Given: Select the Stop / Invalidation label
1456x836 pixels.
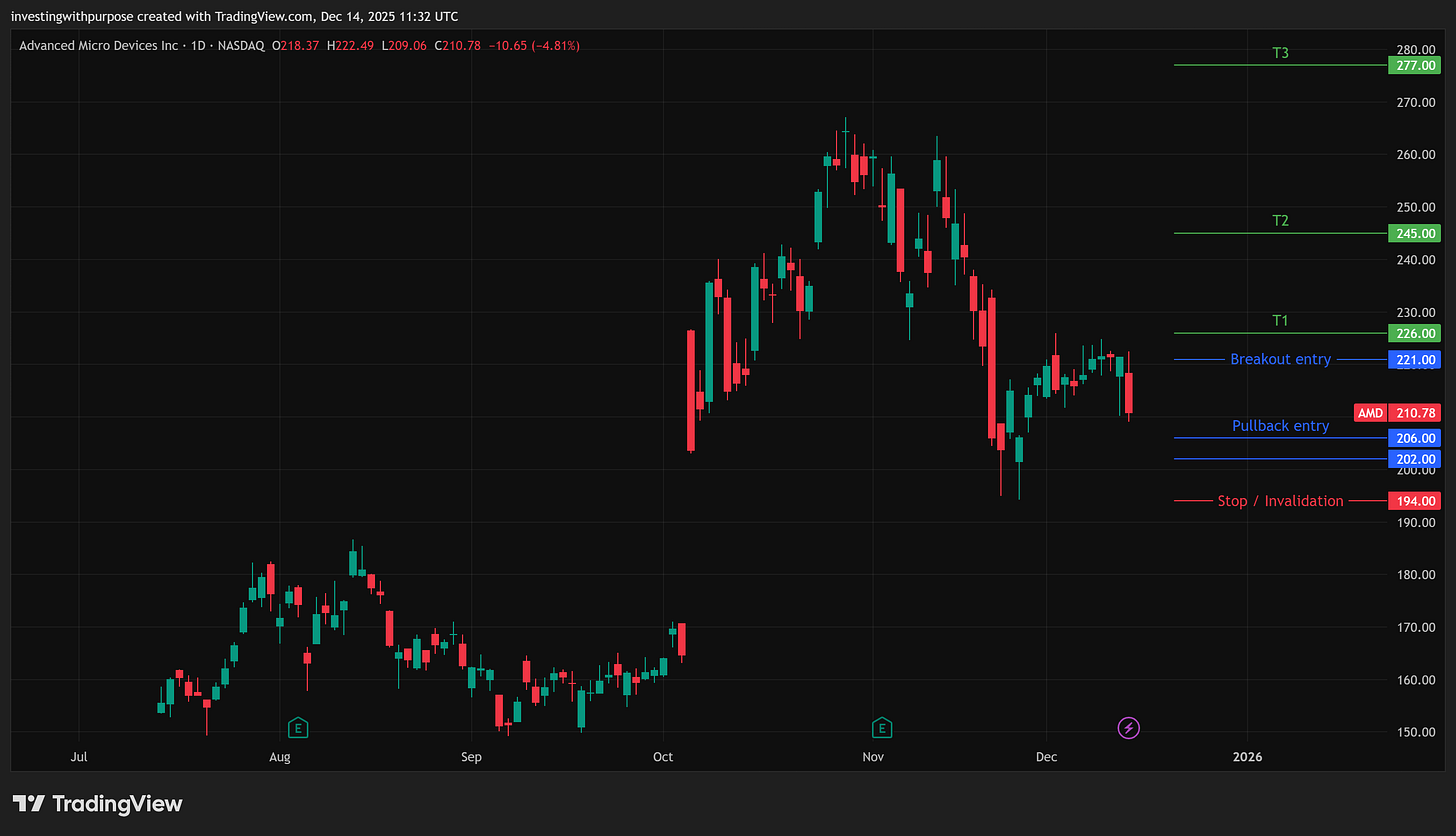Looking at the screenshot, I should coord(1280,501).
